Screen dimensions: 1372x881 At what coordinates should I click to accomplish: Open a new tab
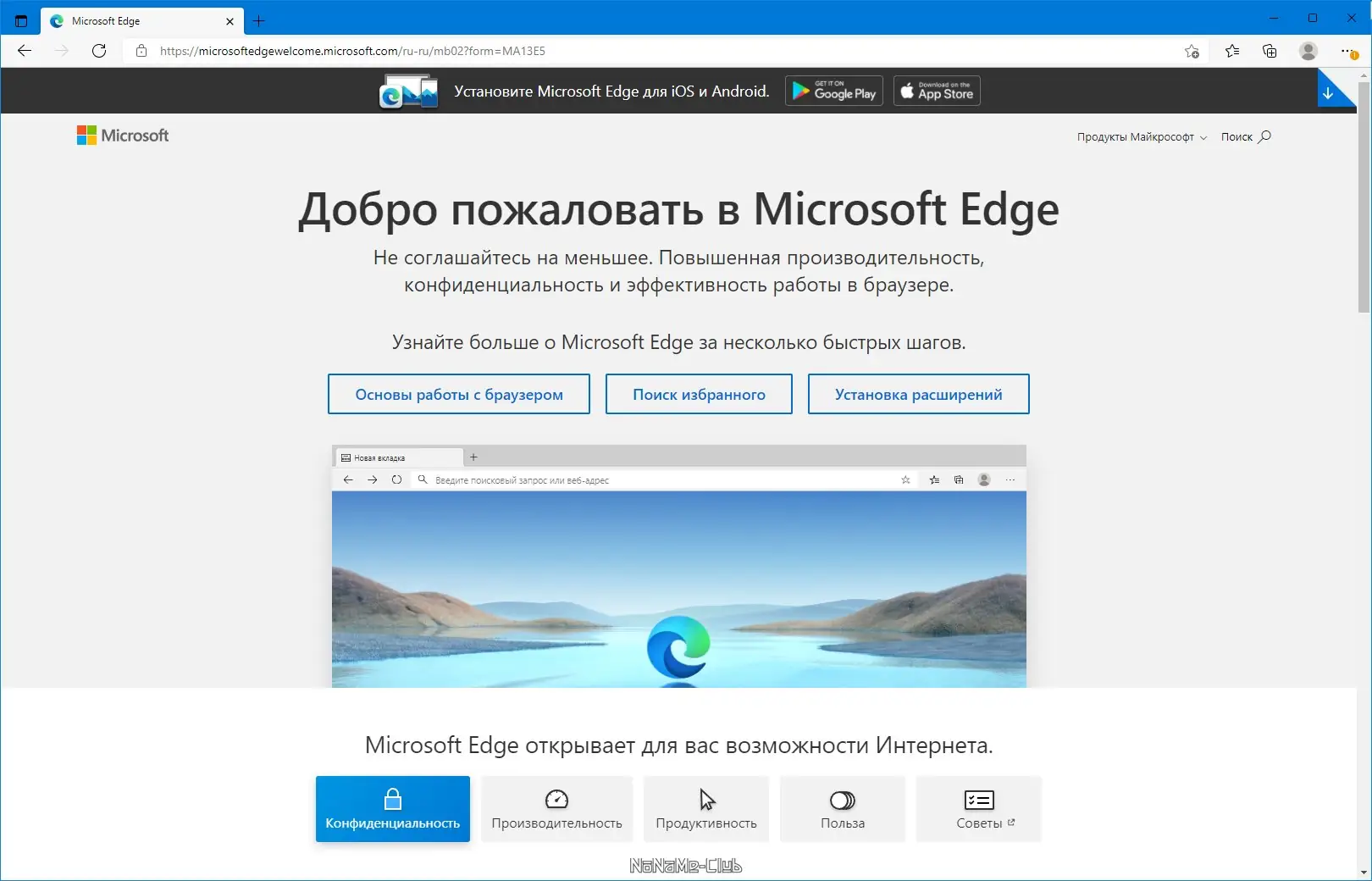pyautogui.click(x=259, y=21)
